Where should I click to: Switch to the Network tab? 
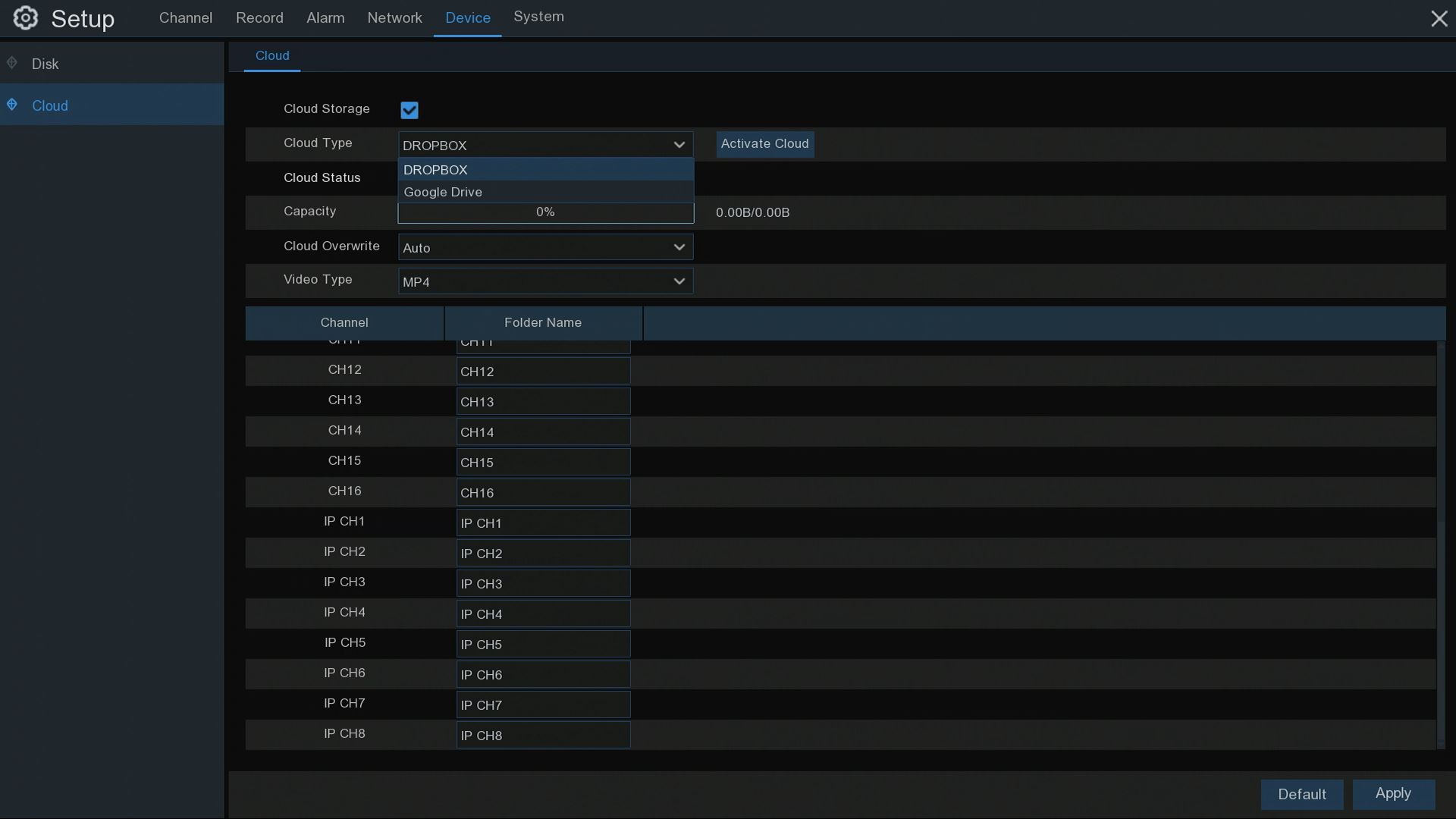tap(394, 17)
